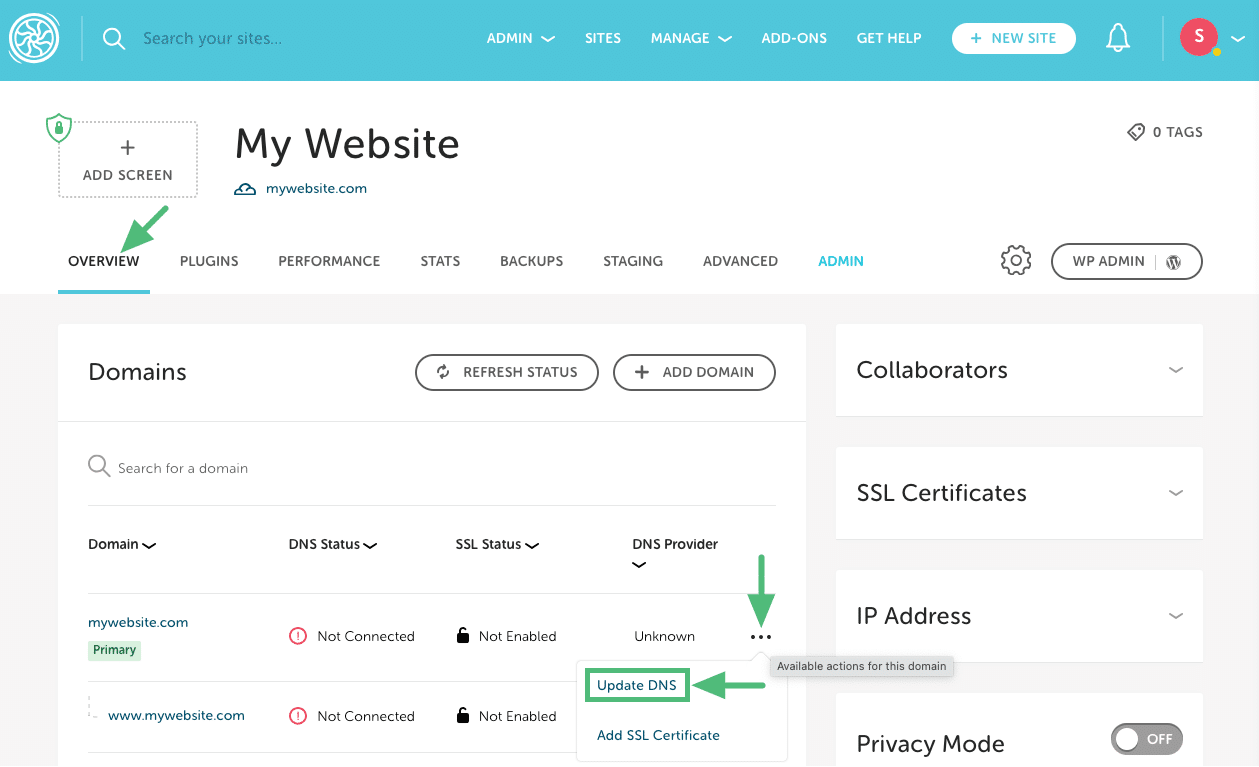Expand the IP Address section
The image size is (1259, 767).
1176,616
